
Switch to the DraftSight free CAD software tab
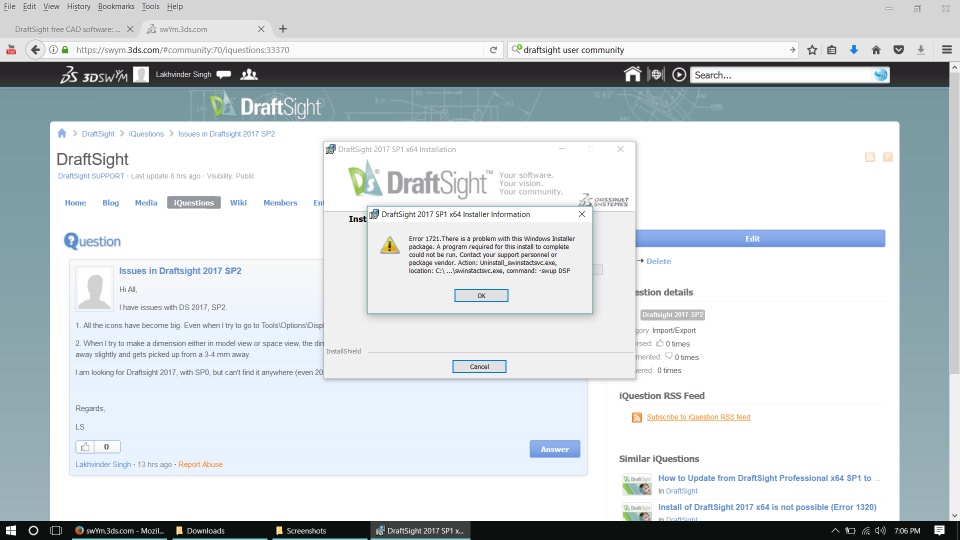click(67, 29)
